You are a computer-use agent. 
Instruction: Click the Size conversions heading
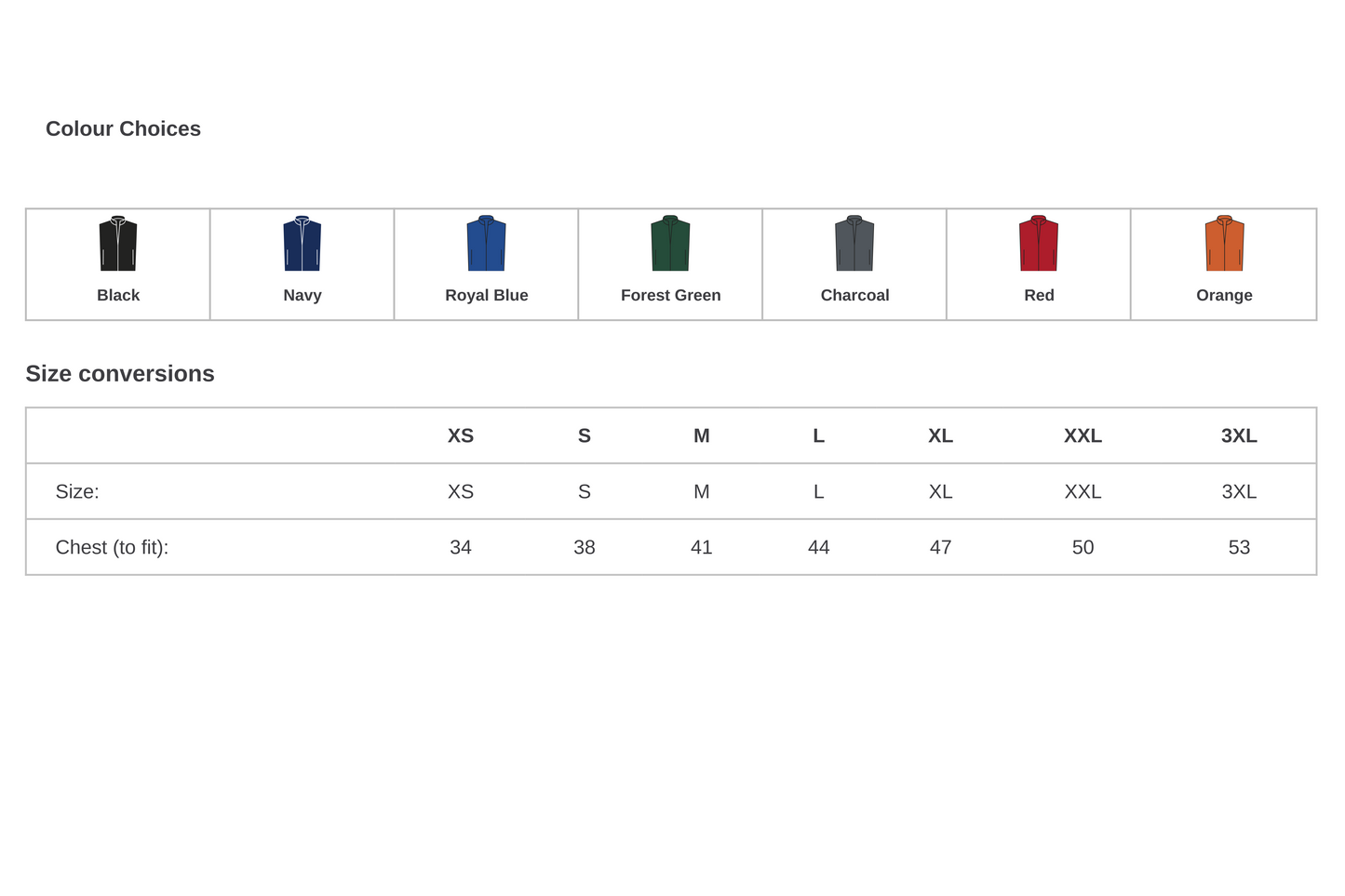tap(120, 373)
